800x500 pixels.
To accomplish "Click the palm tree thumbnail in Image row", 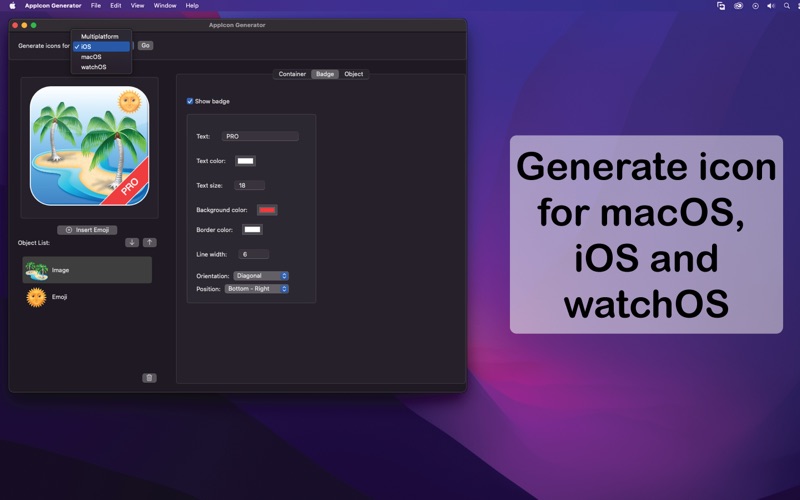I will click(x=36, y=271).
